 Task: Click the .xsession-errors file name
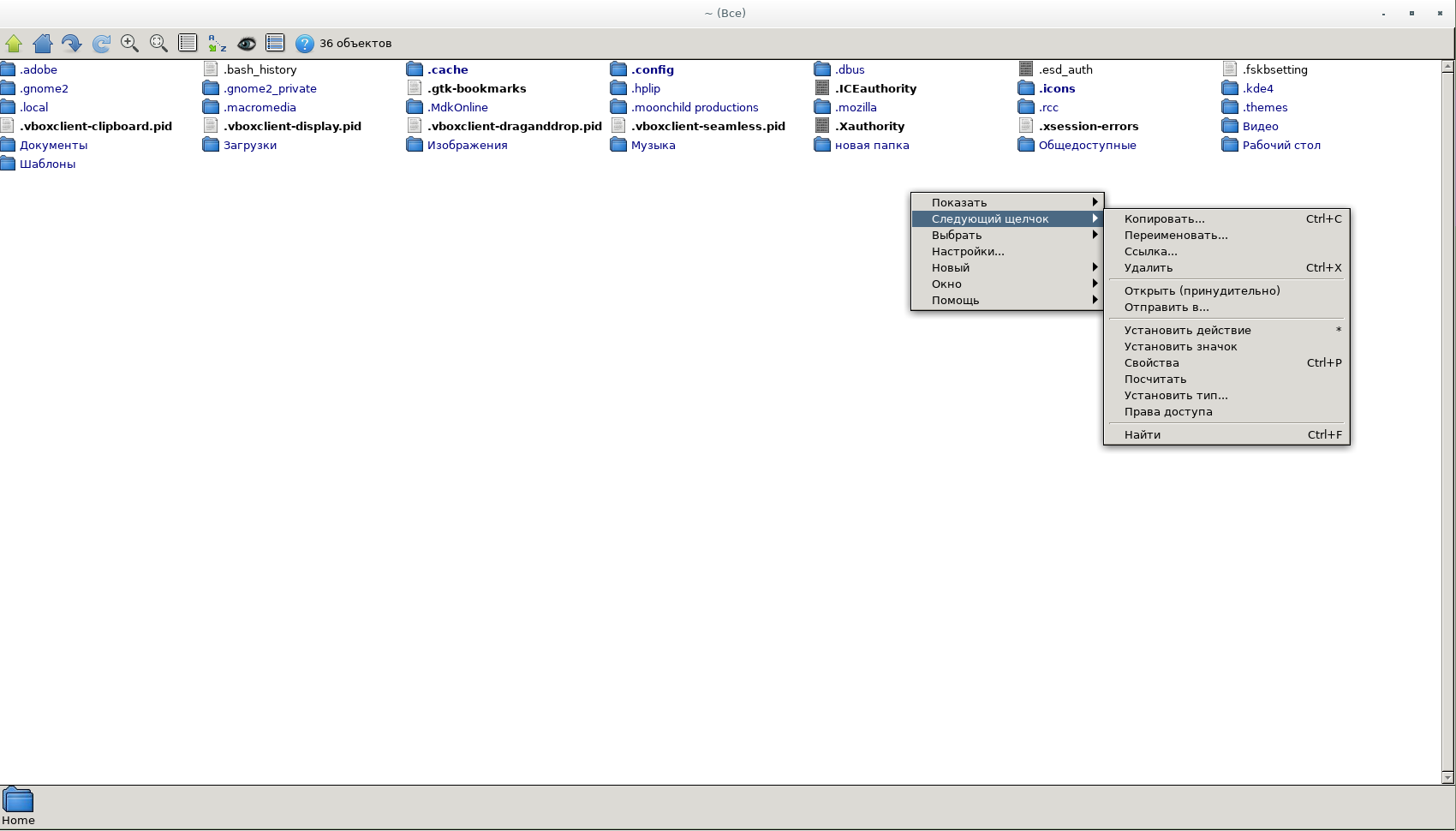tap(1089, 127)
